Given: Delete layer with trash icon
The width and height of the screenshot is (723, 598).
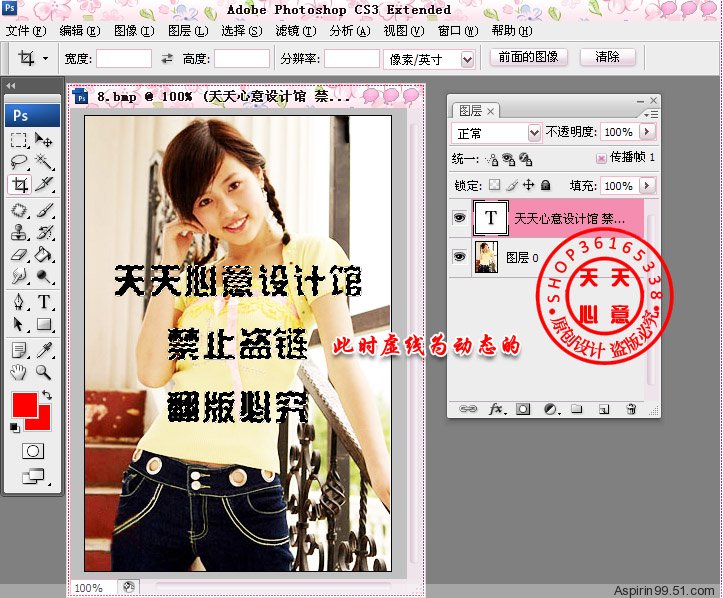Looking at the screenshot, I should click(631, 409).
